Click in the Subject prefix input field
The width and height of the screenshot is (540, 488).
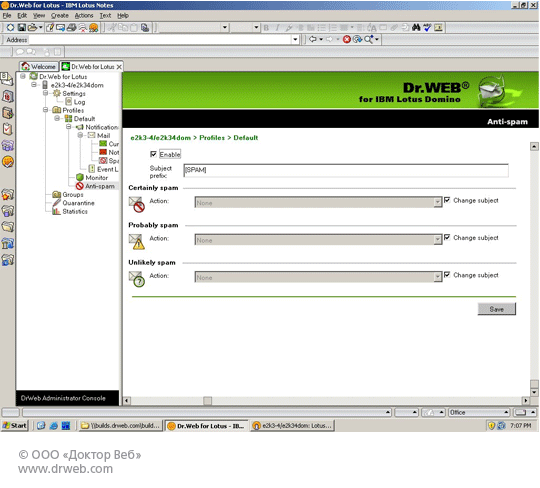point(346,170)
